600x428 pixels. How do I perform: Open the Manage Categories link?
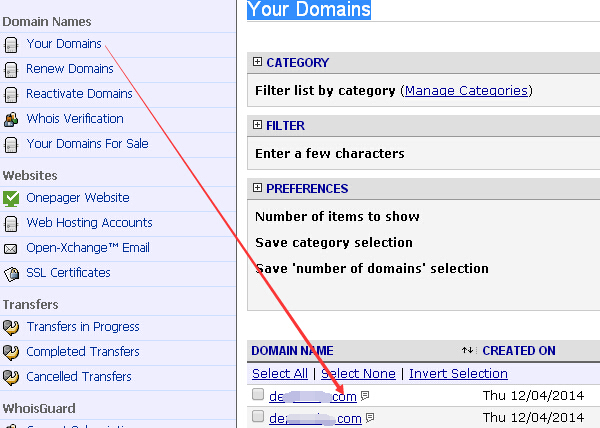(x=466, y=91)
